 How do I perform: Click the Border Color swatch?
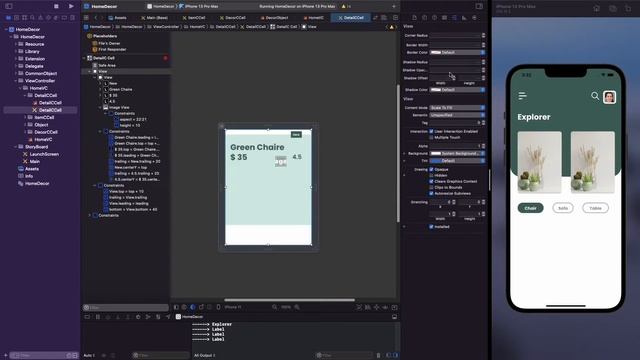pos(436,53)
